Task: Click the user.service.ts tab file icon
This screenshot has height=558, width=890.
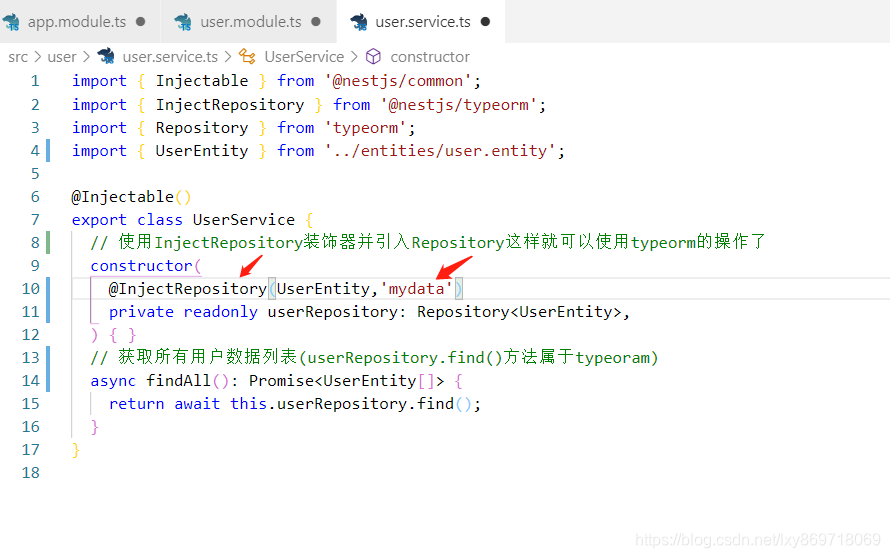Action: [x=359, y=22]
